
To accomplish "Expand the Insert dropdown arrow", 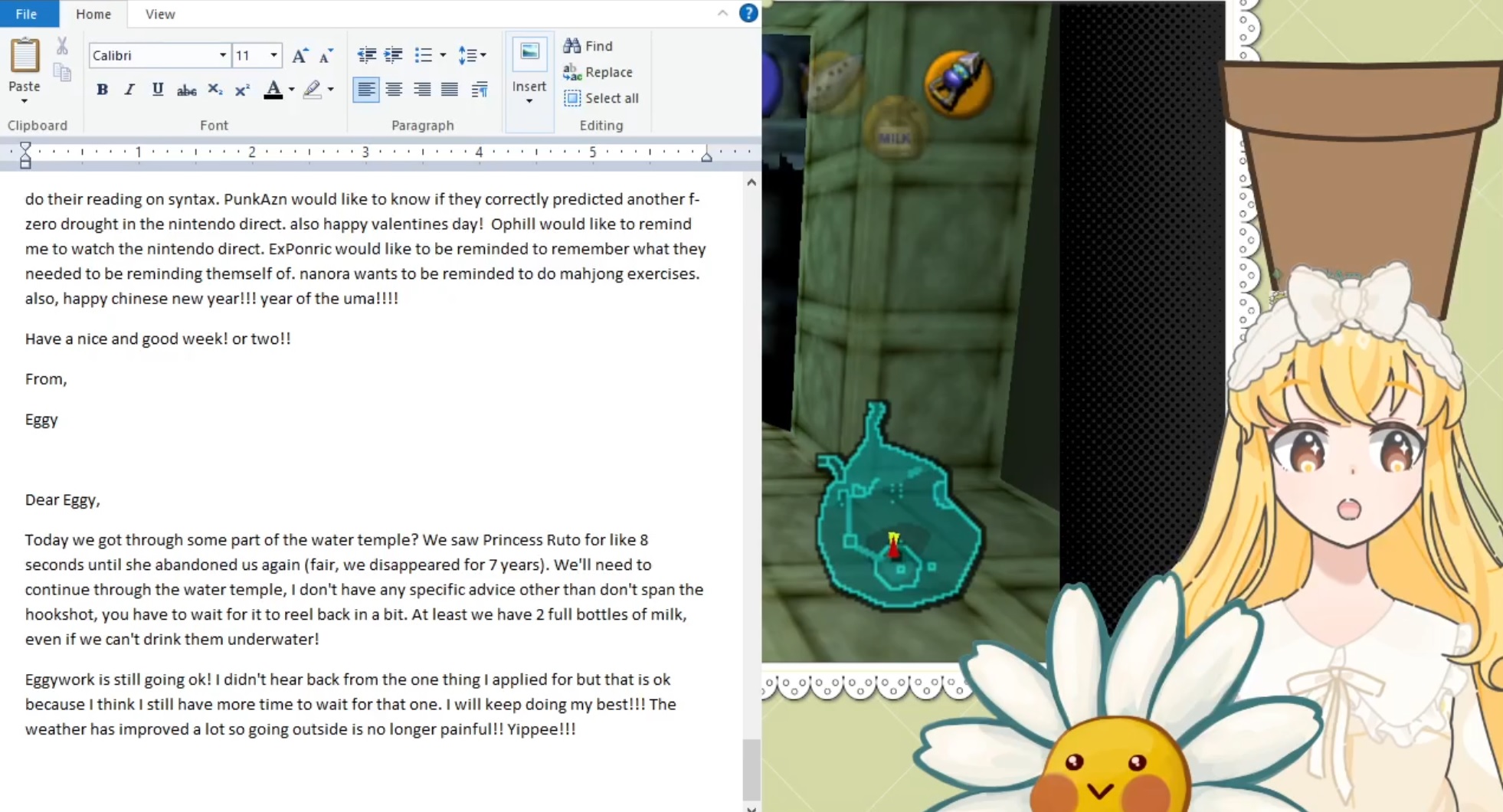I will pyautogui.click(x=529, y=101).
